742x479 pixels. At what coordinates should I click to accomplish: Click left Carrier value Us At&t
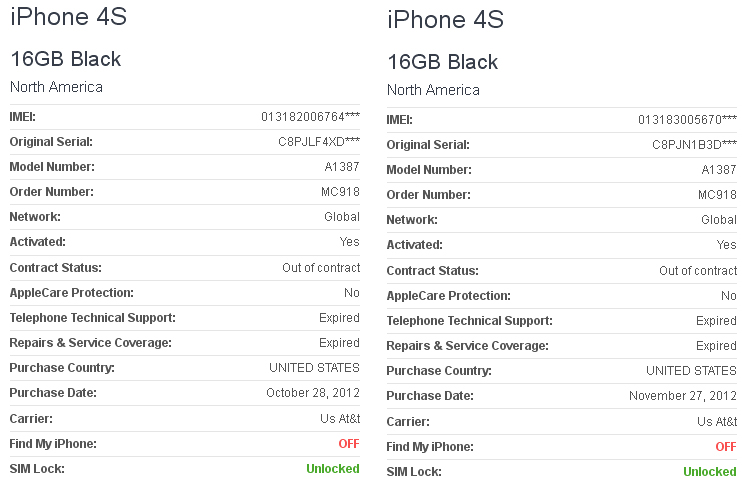[x=340, y=419]
